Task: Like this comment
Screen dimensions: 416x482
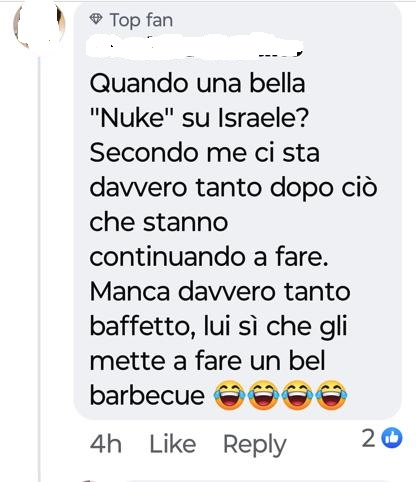Action: 173,444
